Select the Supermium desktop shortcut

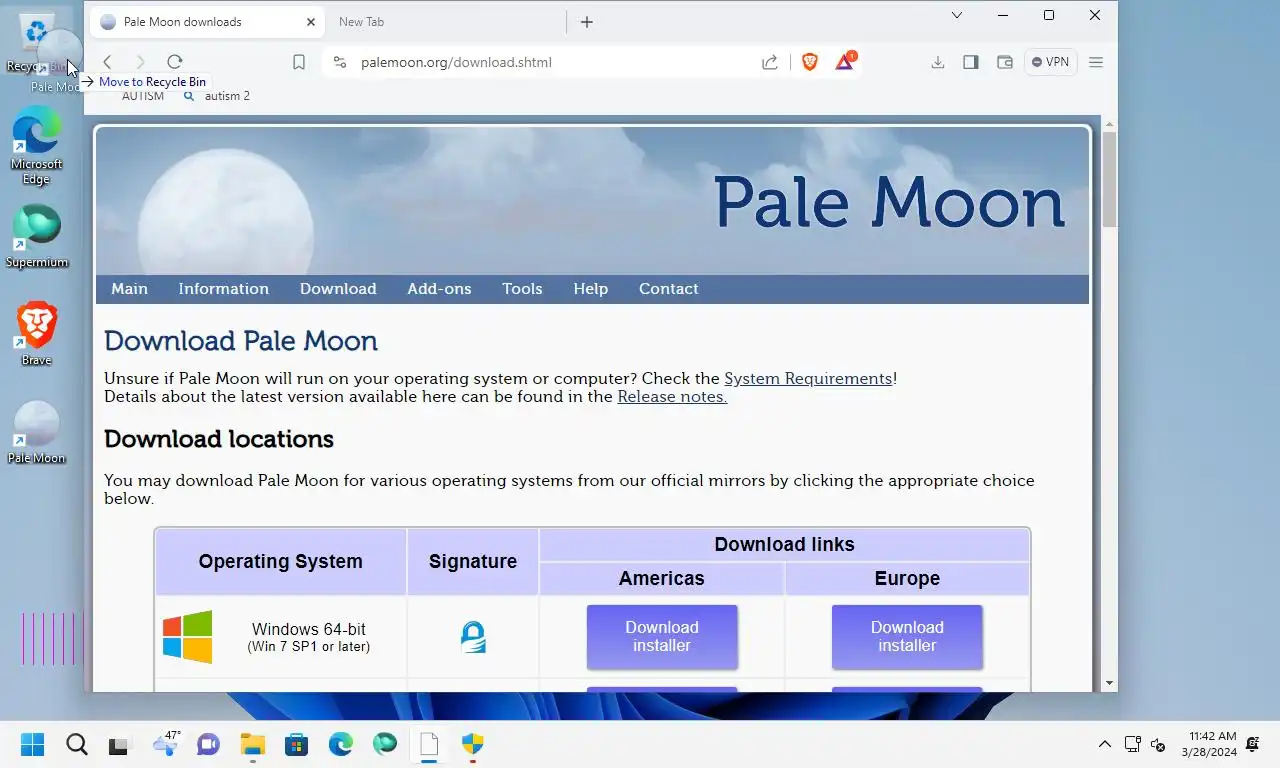pos(36,237)
